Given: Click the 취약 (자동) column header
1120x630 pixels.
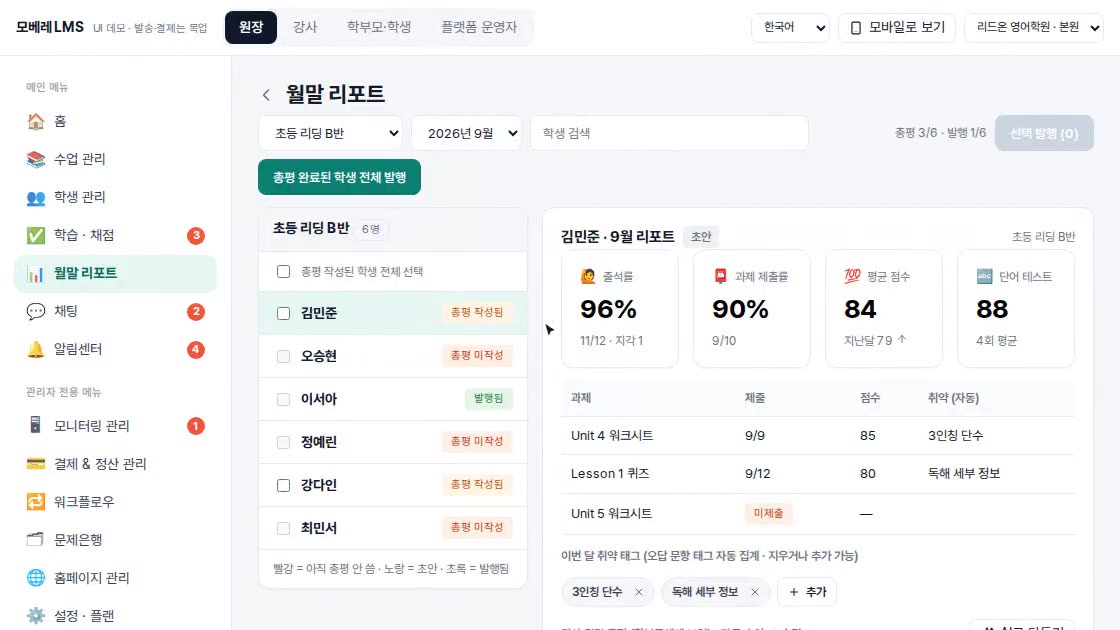Looking at the screenshot, I should coord(953,398).
